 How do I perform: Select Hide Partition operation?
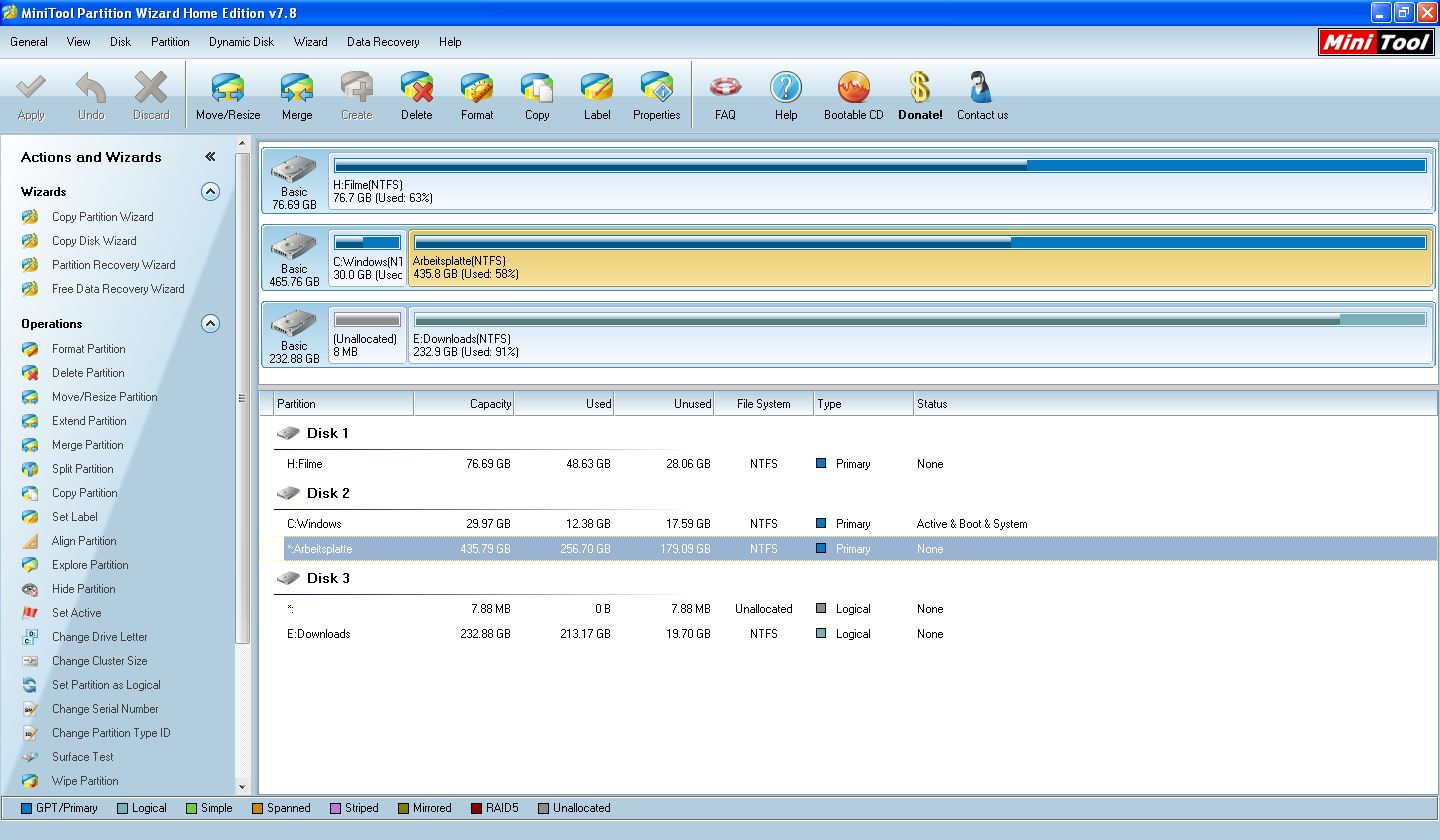(83, 589)
